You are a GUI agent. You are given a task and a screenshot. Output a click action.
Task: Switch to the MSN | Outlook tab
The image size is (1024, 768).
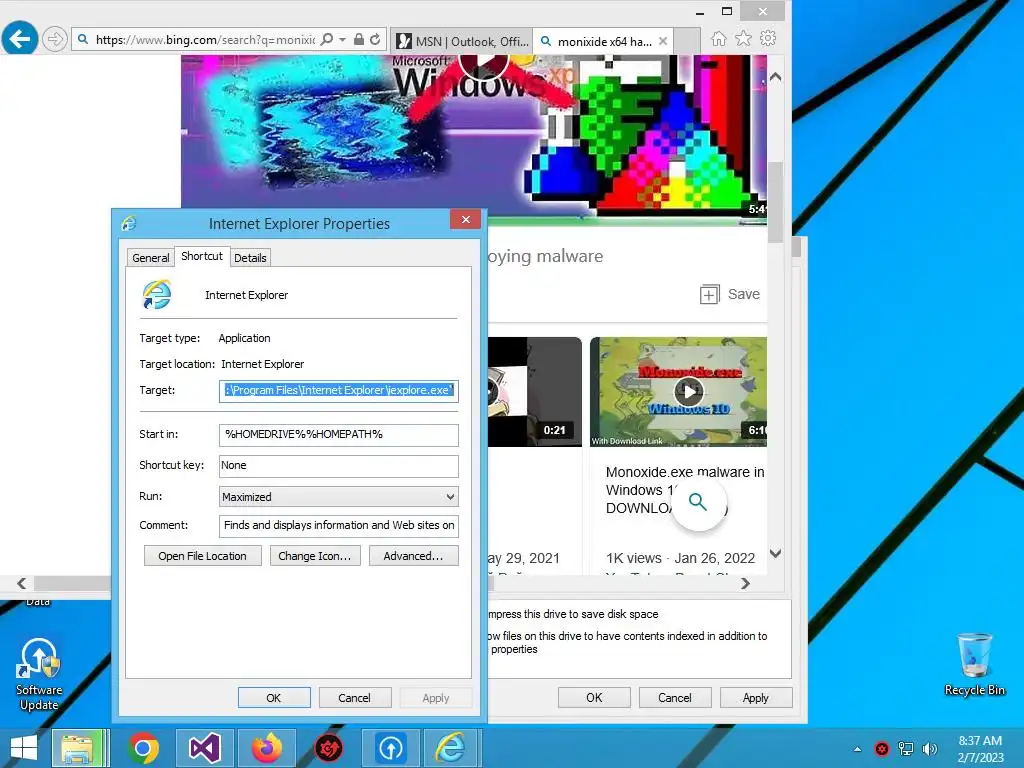462,41
